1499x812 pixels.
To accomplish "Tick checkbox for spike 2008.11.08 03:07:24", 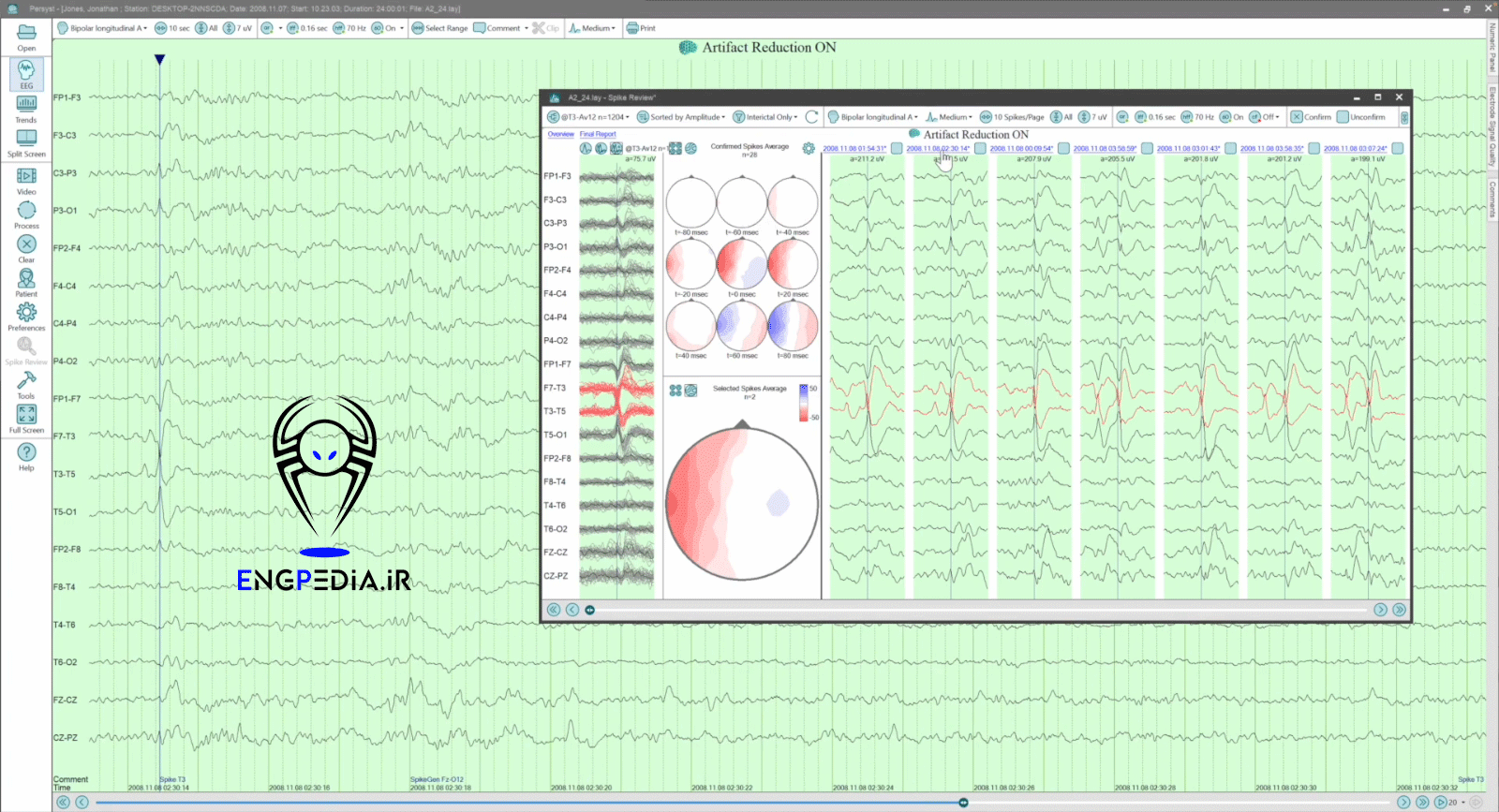I will tap(1397, 149).
